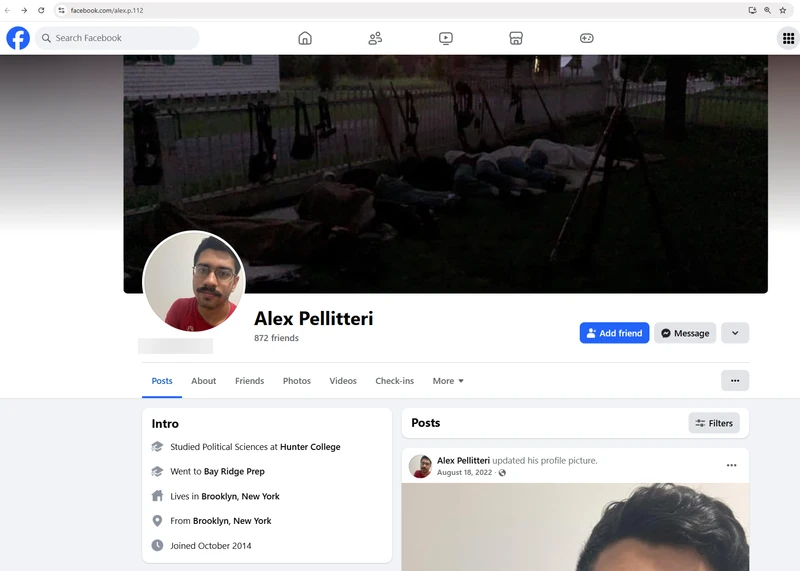Click the Facebook logo icon
The width and height of the screenshot is (800, 571).
coord(18,38)
